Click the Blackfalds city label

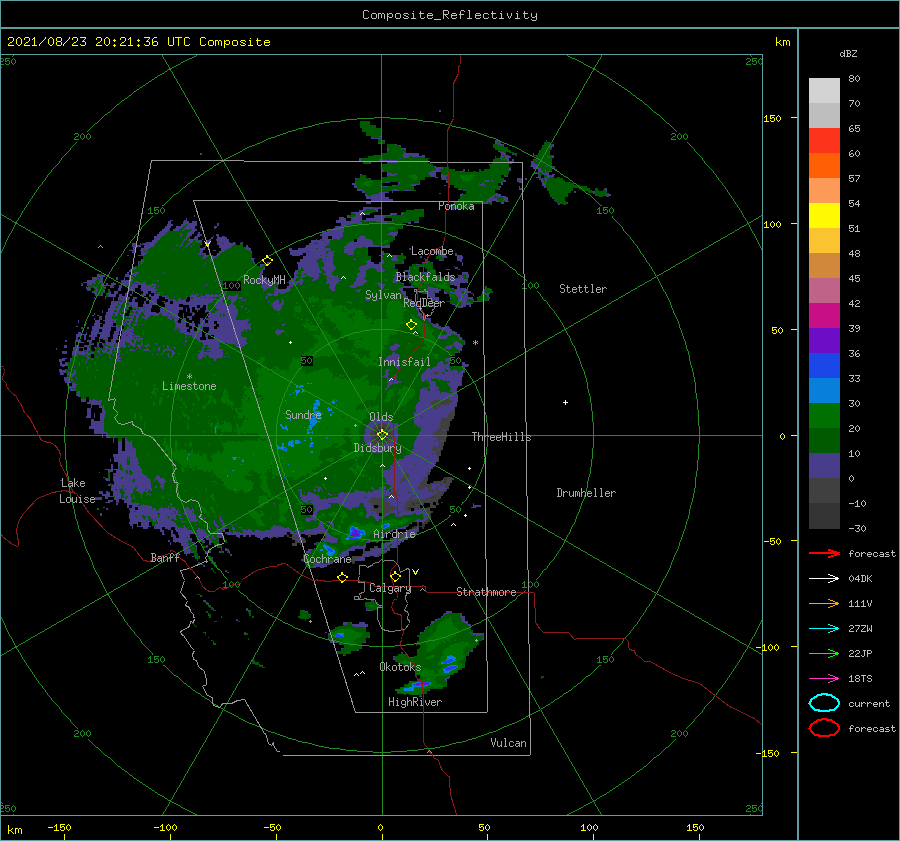[x=425, y=277]
